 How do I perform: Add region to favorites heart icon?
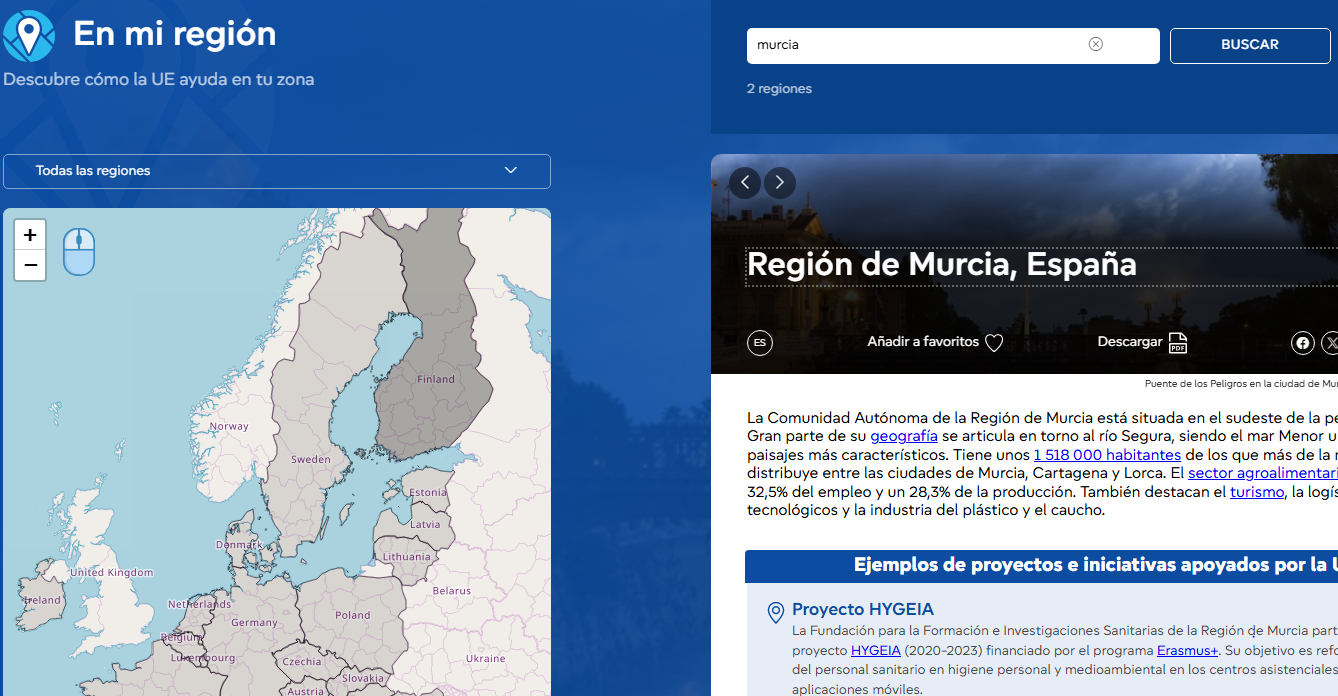(994, 343)
